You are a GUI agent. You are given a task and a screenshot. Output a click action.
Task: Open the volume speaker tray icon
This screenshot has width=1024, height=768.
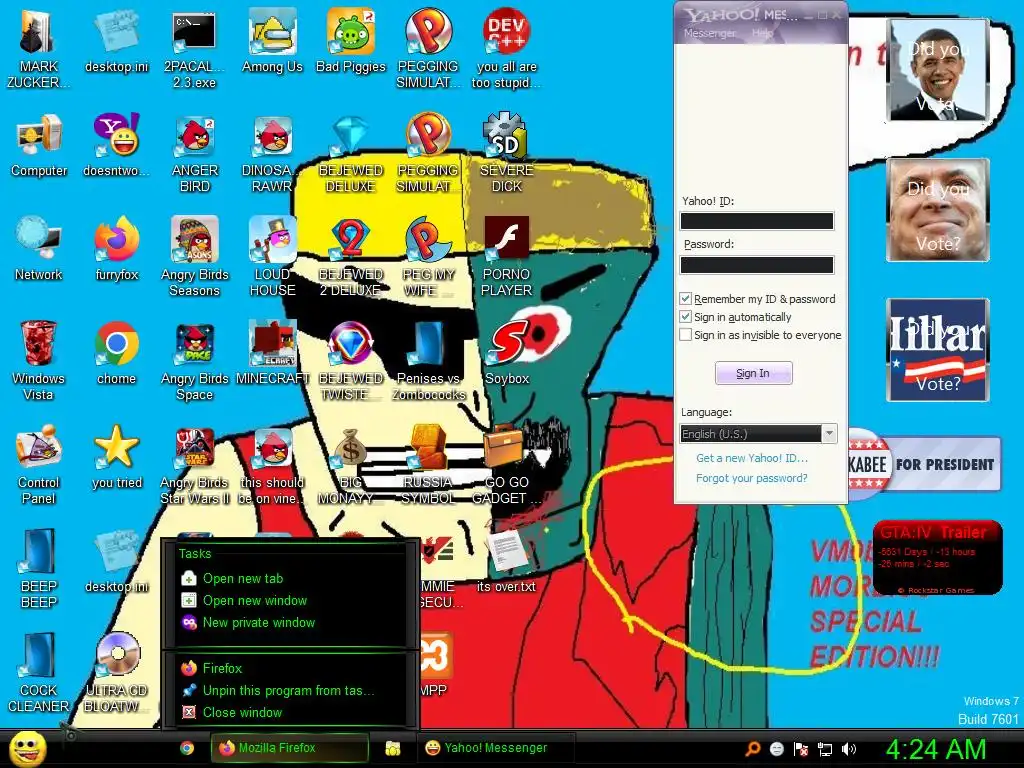[849, 749]
